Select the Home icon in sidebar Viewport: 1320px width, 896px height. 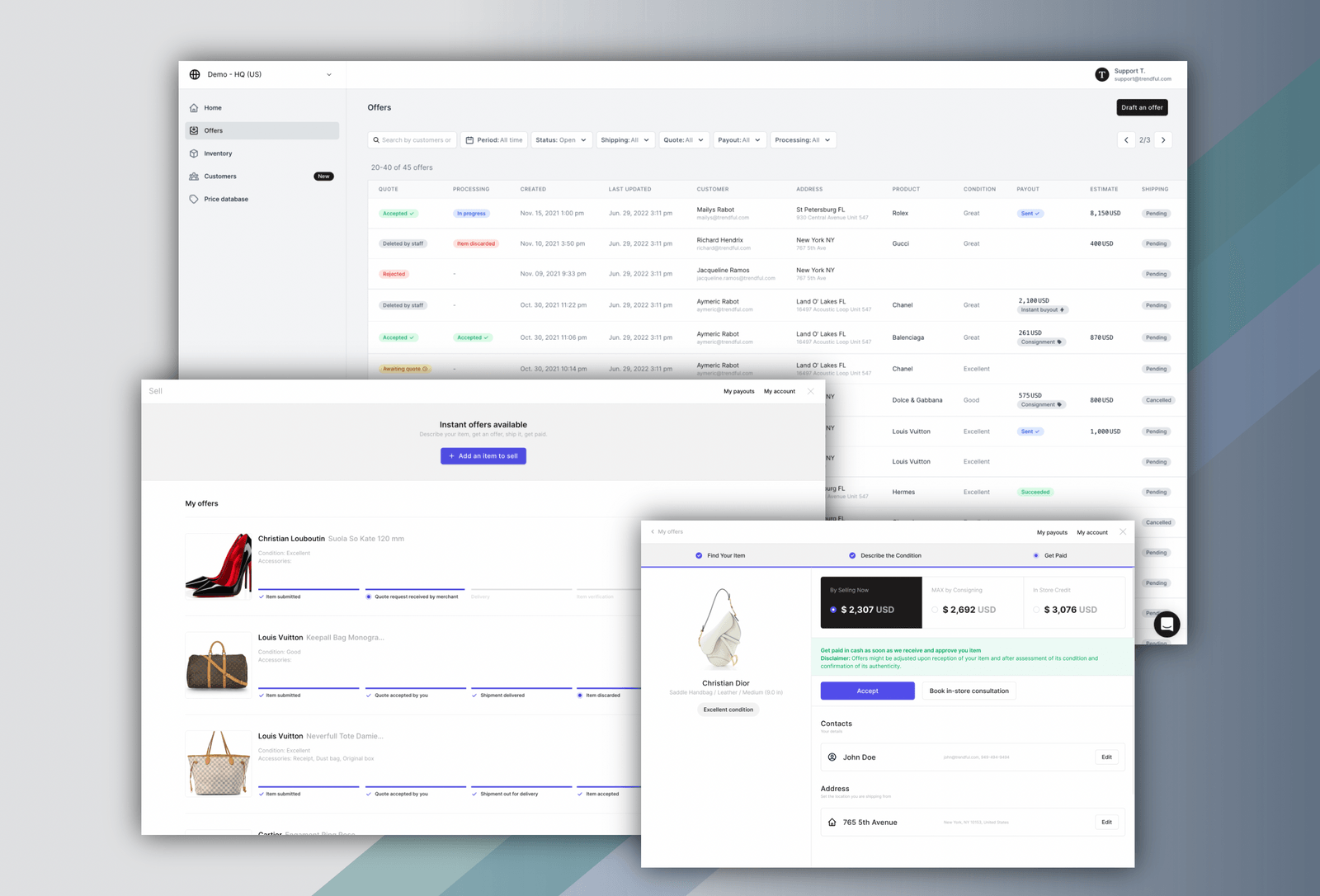click(x=195, y=107)
